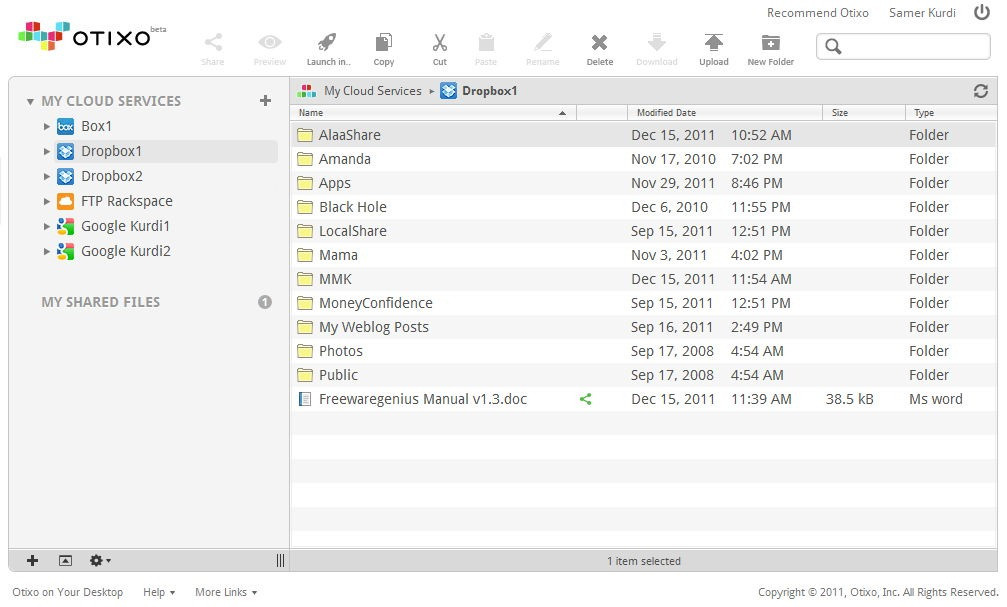This screenshot has height=607, width=1007.
Task: Click the search input field
Action: (x=903, y=46)
